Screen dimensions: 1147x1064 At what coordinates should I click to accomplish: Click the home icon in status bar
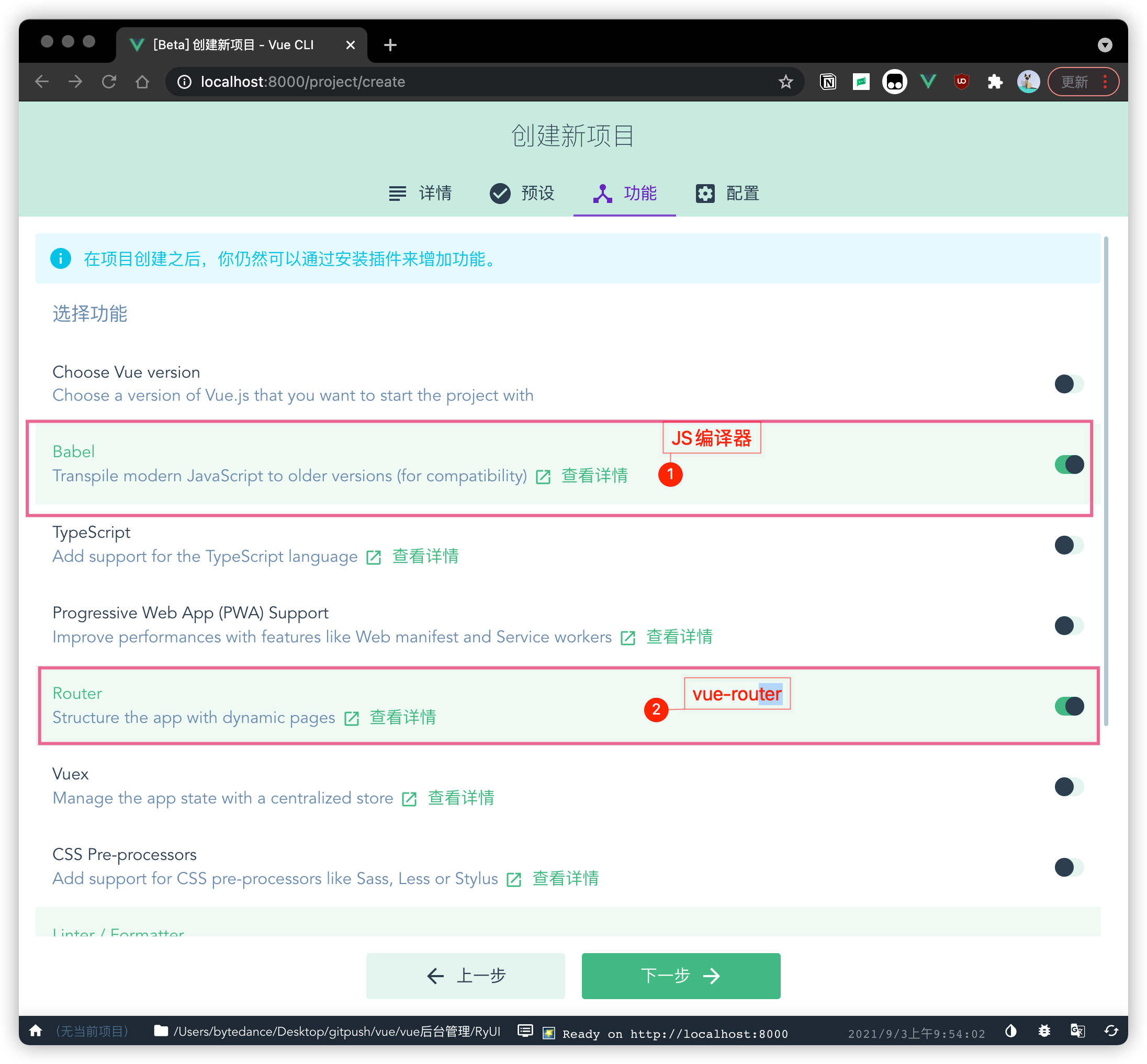click(x=36, y=1031)
